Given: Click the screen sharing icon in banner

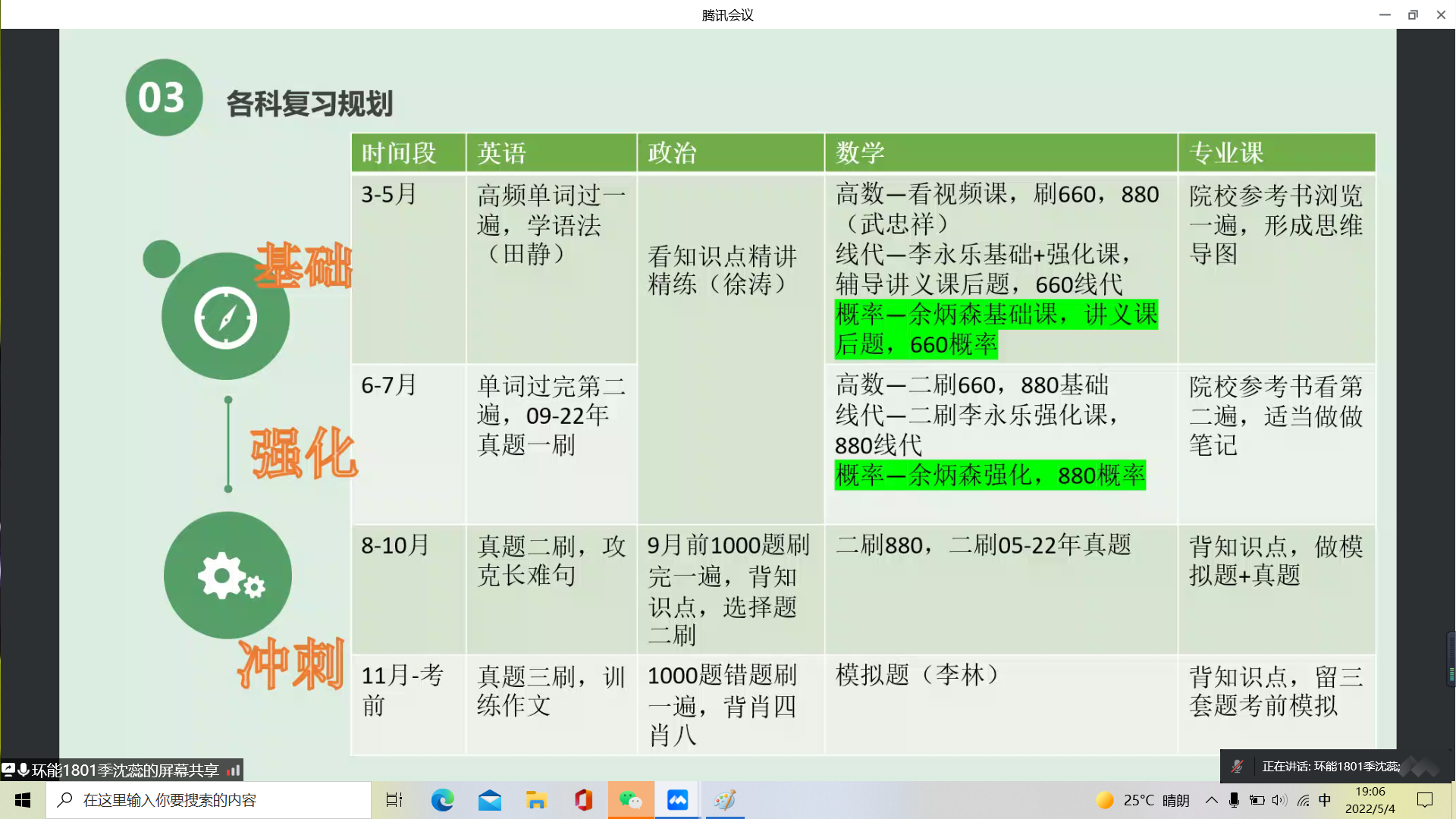Looking at the screenshot, I should click(x=8, y=770).
